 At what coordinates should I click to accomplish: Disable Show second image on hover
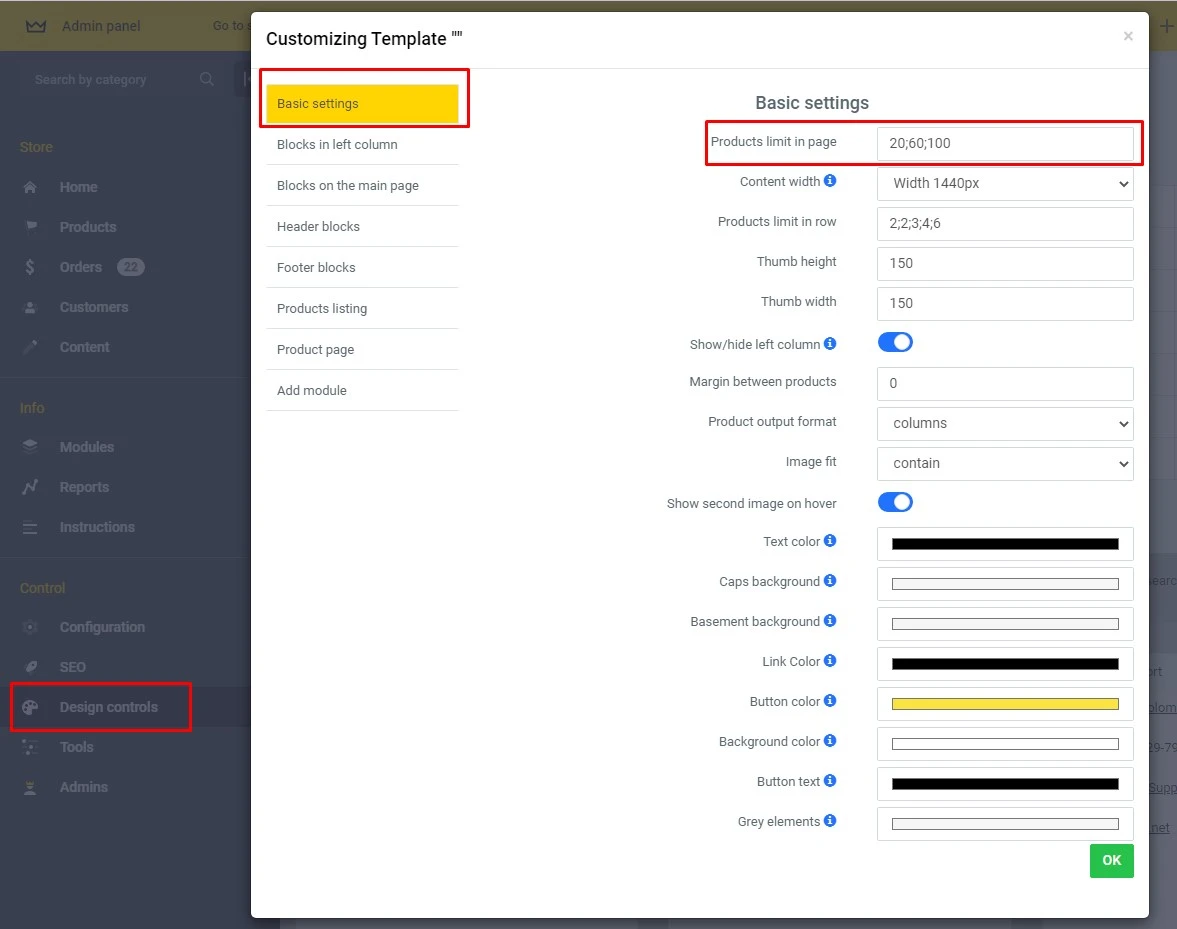click(895, 502)
